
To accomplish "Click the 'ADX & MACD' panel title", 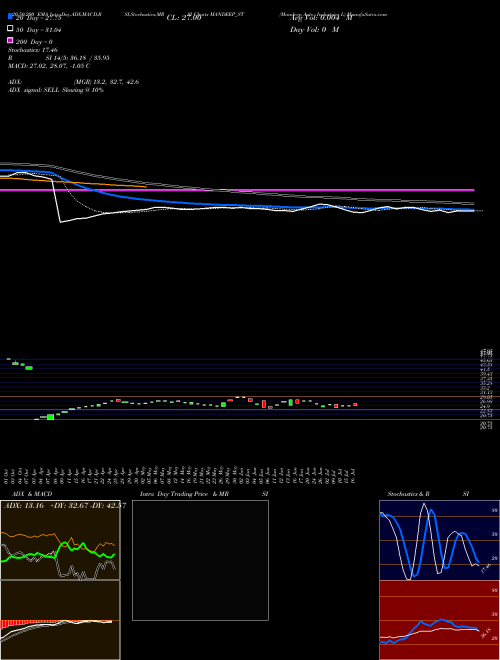I will click(32, 494).
